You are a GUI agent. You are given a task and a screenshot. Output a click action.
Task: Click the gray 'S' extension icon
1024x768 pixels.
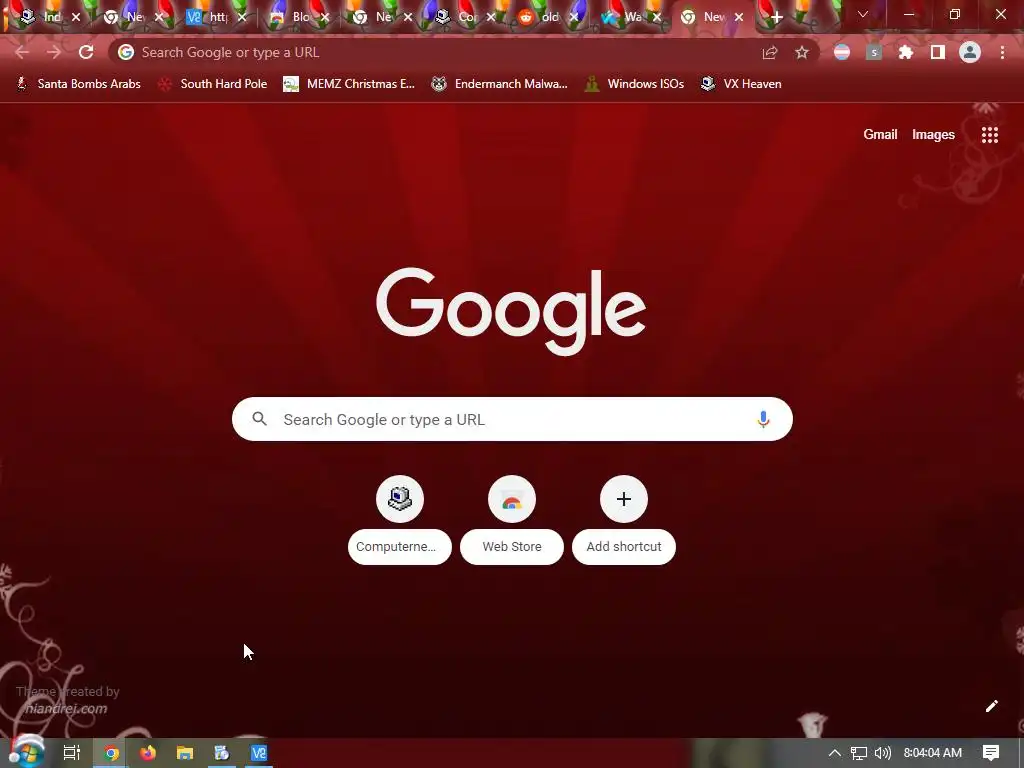[874, 53]
